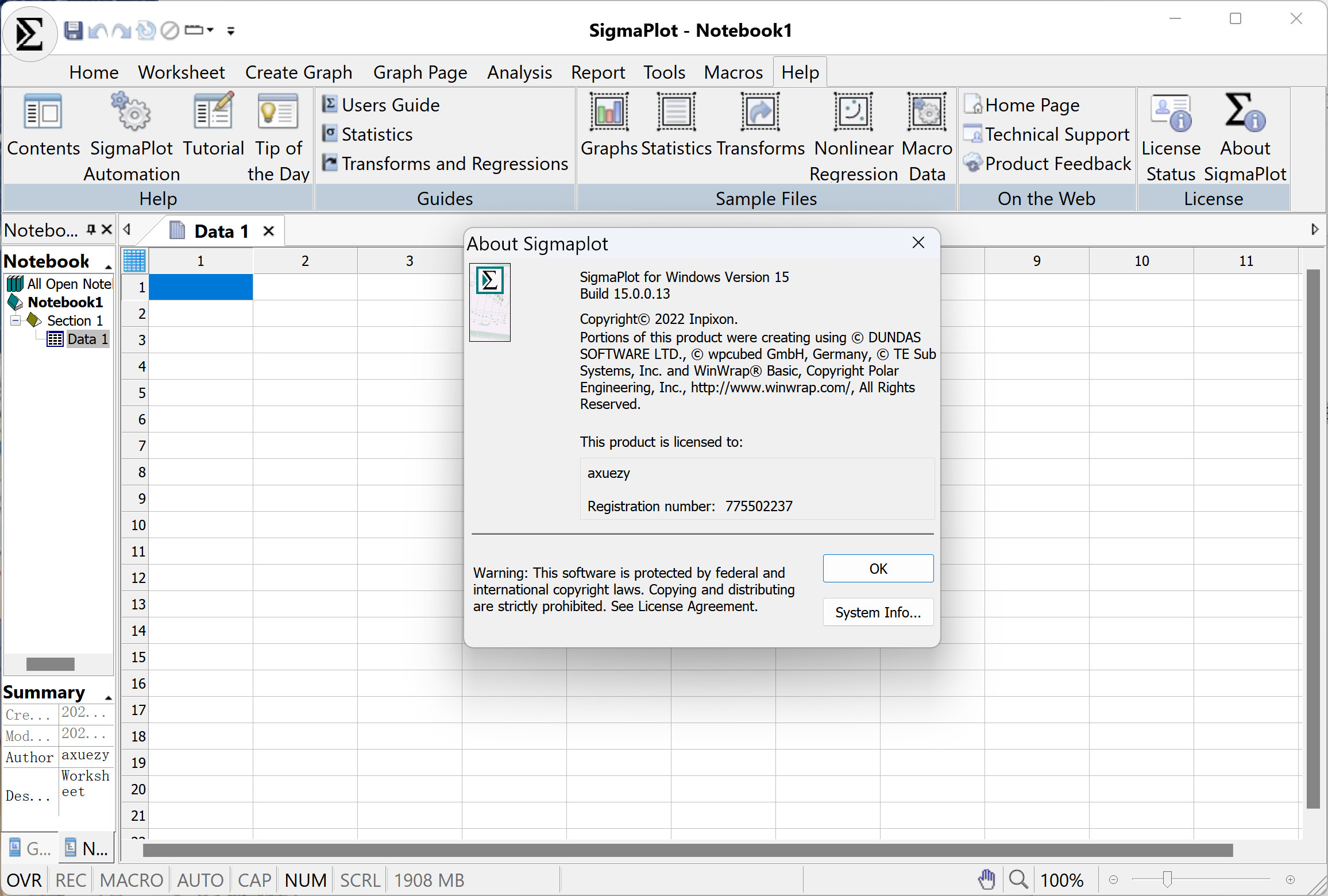Click the refresh icon in quick access toolbar
The image size is (1328, 896).
[x=146, y=30]
